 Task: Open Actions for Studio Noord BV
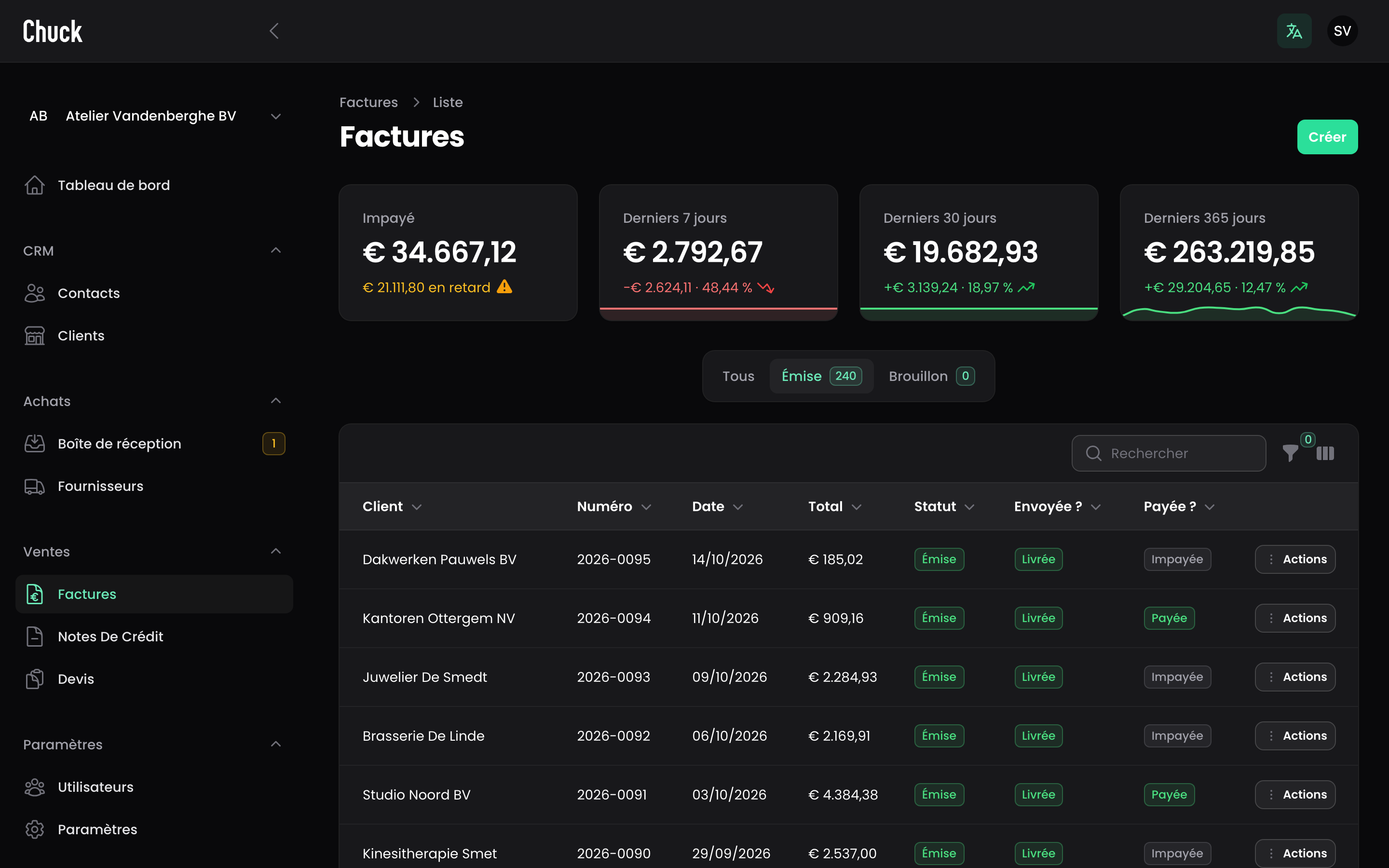(x=1295, y=795)
